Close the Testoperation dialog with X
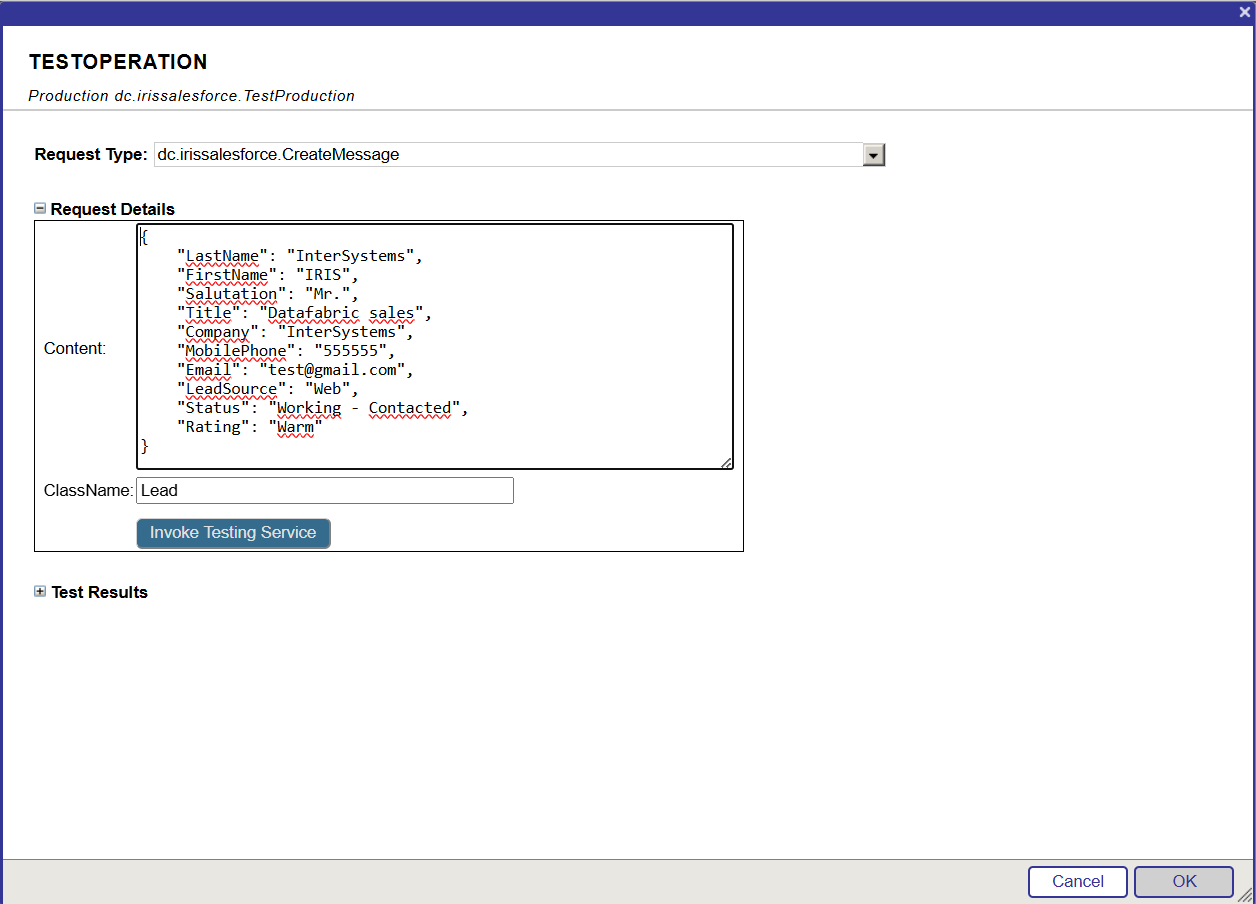The height and width of the screenshot is (904, 1256). click(1244, 12)
